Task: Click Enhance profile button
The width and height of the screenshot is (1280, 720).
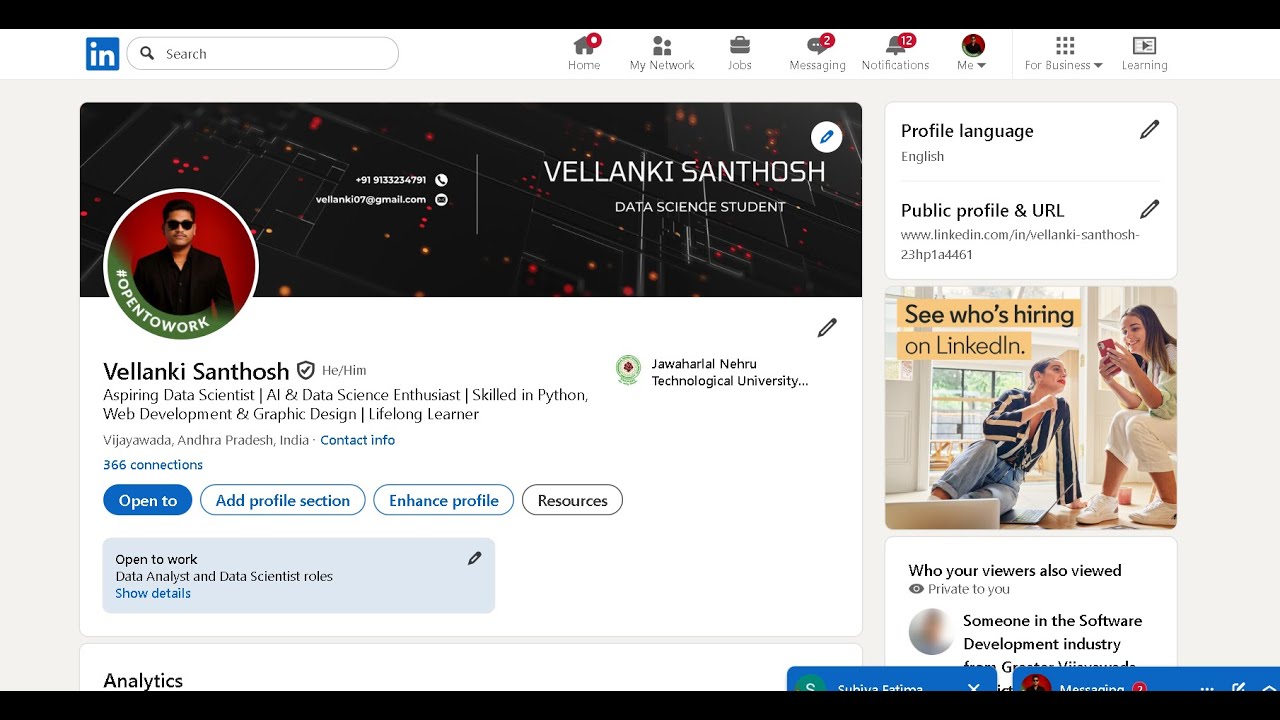Action: point(444,500)
